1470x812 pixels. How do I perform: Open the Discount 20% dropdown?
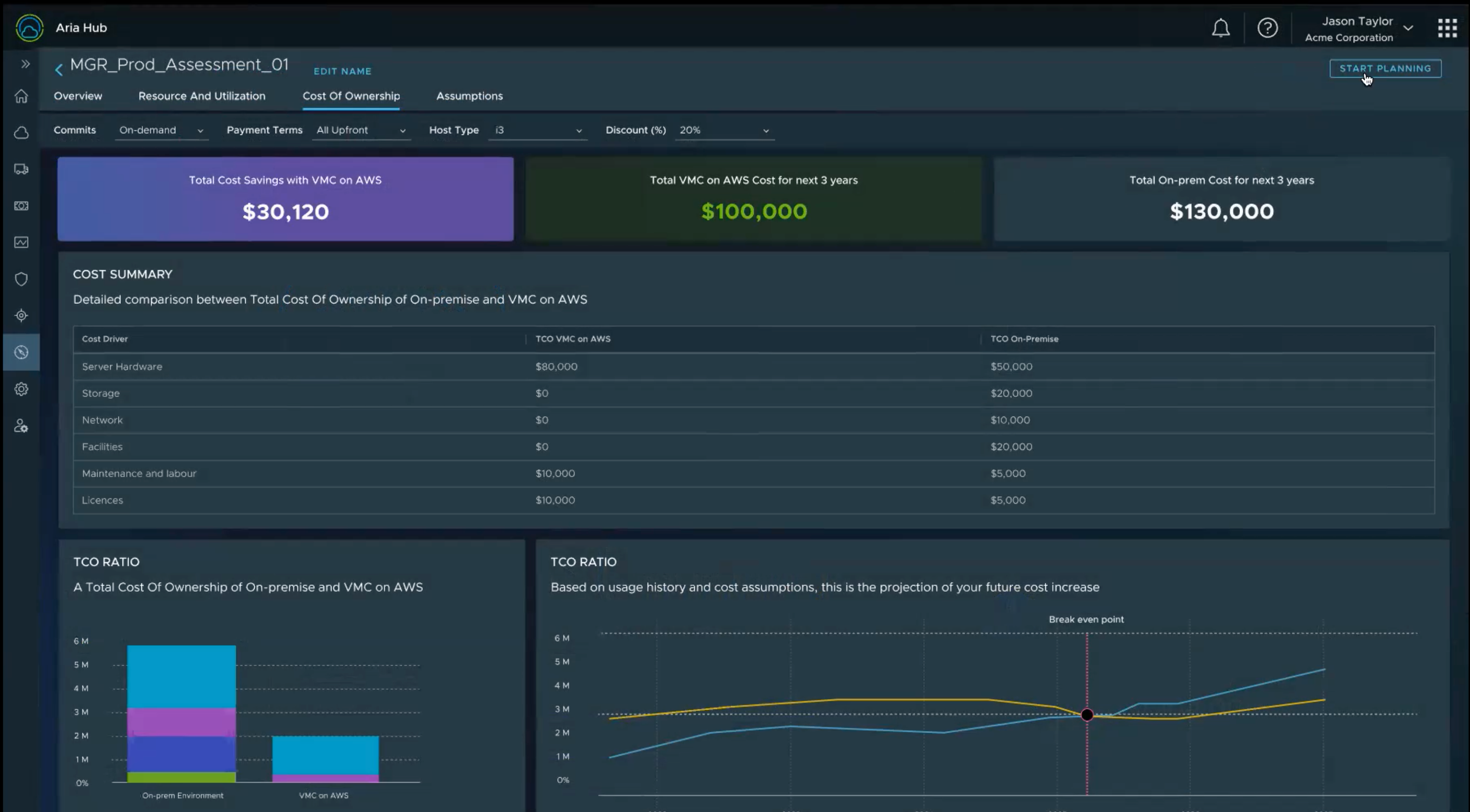click(x=724, y=130)
